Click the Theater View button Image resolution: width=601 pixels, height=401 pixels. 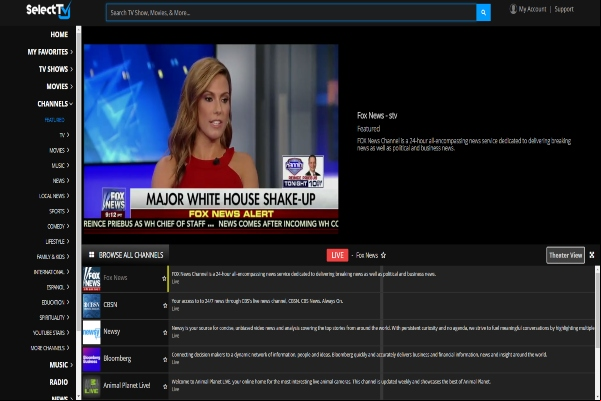tap(565, 255)
